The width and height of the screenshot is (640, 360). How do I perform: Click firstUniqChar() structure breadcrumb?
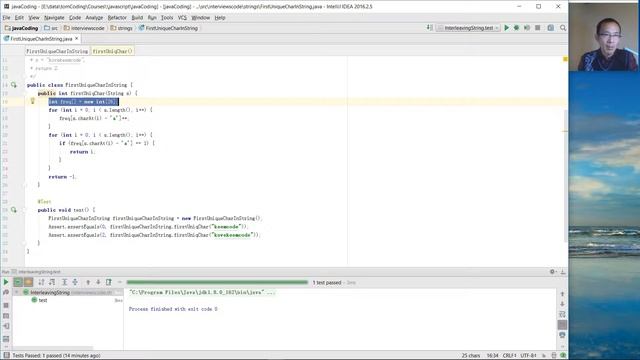(112, 51)
